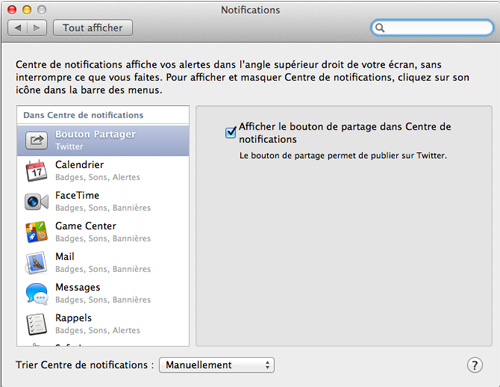Viewport: 500px width, 387px height.
Task: Click the Messages speech bubble icon
Action: coord(37,294)
